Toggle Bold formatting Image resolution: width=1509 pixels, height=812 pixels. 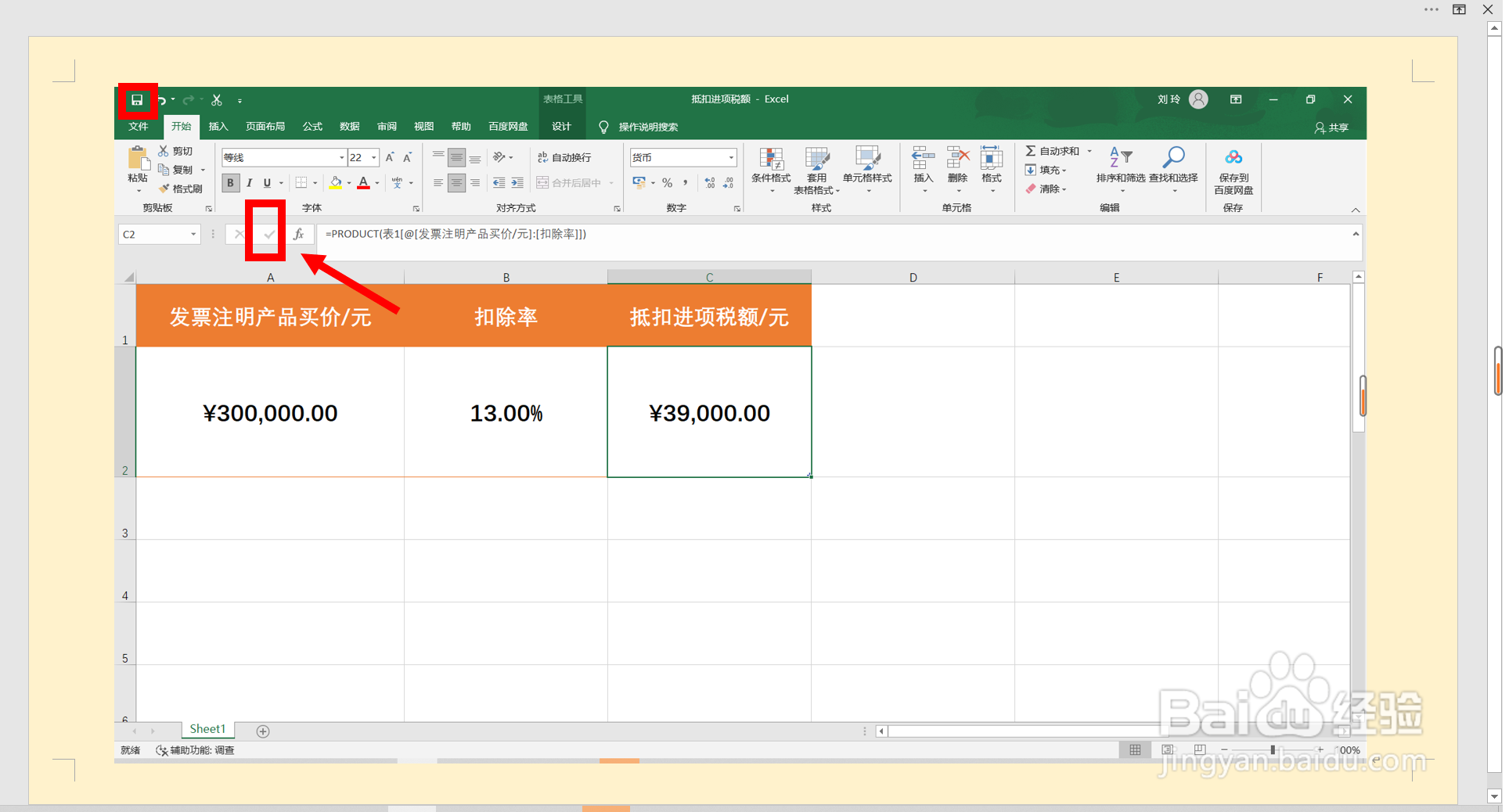click(230, 183)
